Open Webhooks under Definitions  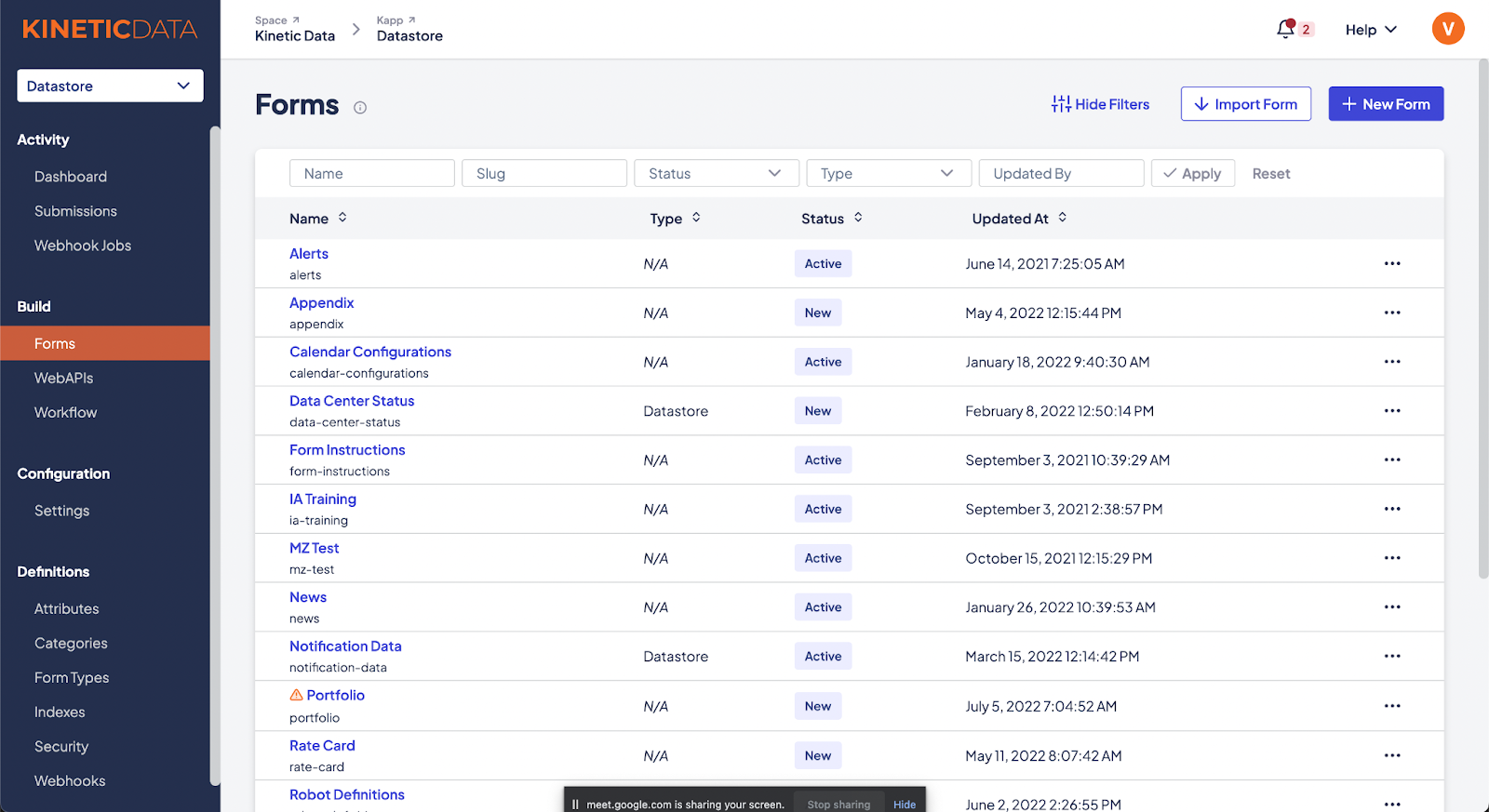pos(70,780)
